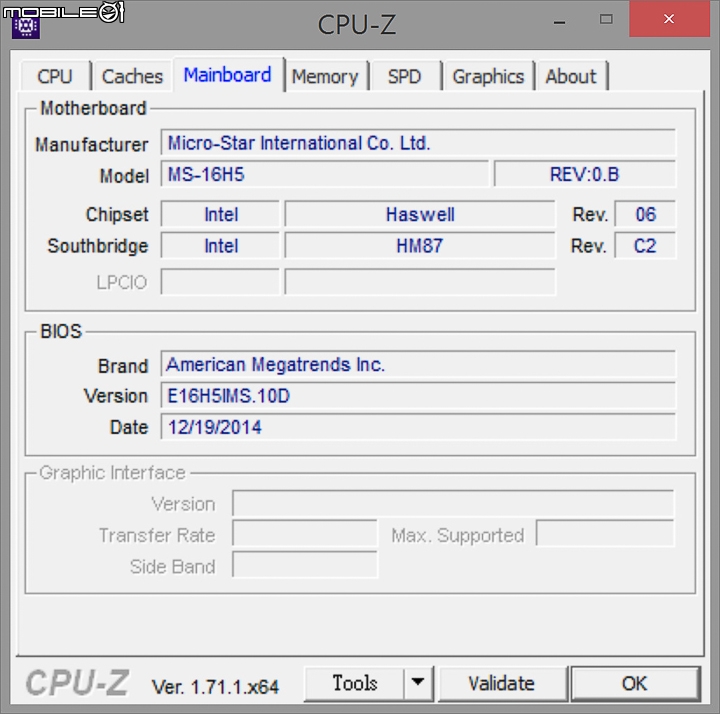Click the Tools button

point(354,683)
